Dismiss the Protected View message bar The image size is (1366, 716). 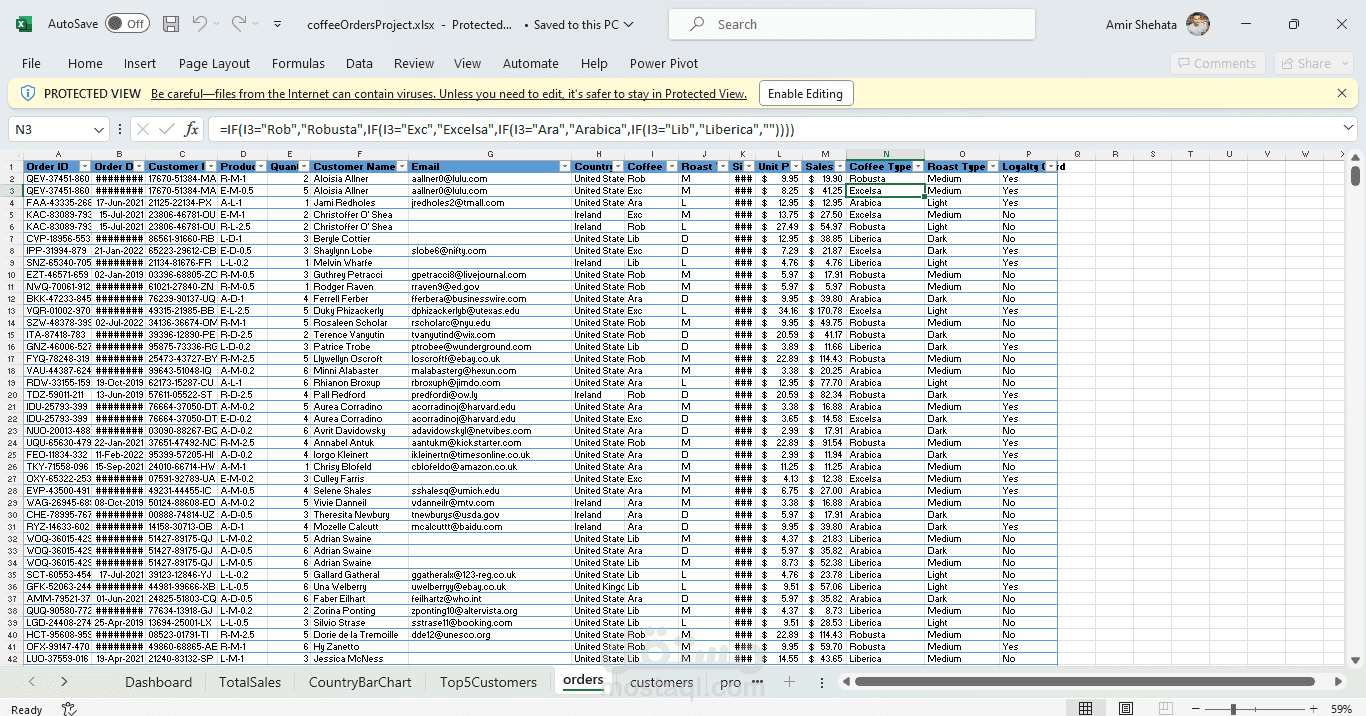coord(1342,93)
